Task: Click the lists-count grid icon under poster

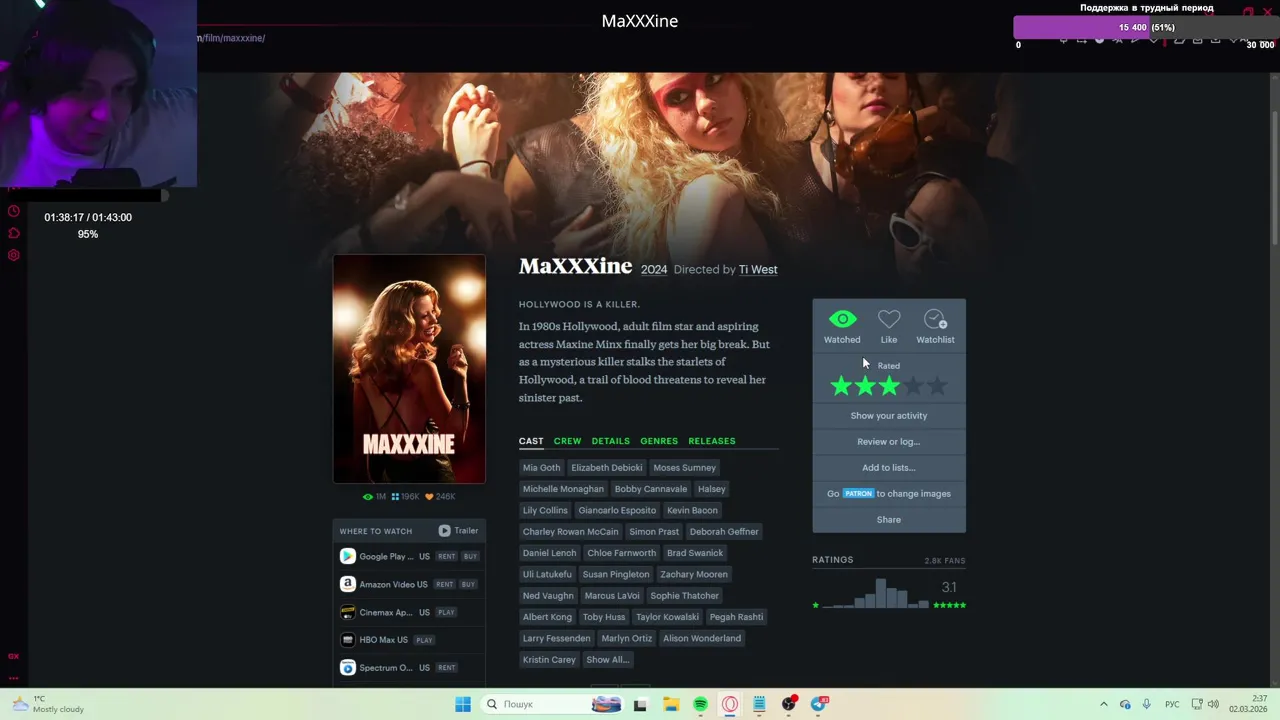Action: tap(395, 497)
